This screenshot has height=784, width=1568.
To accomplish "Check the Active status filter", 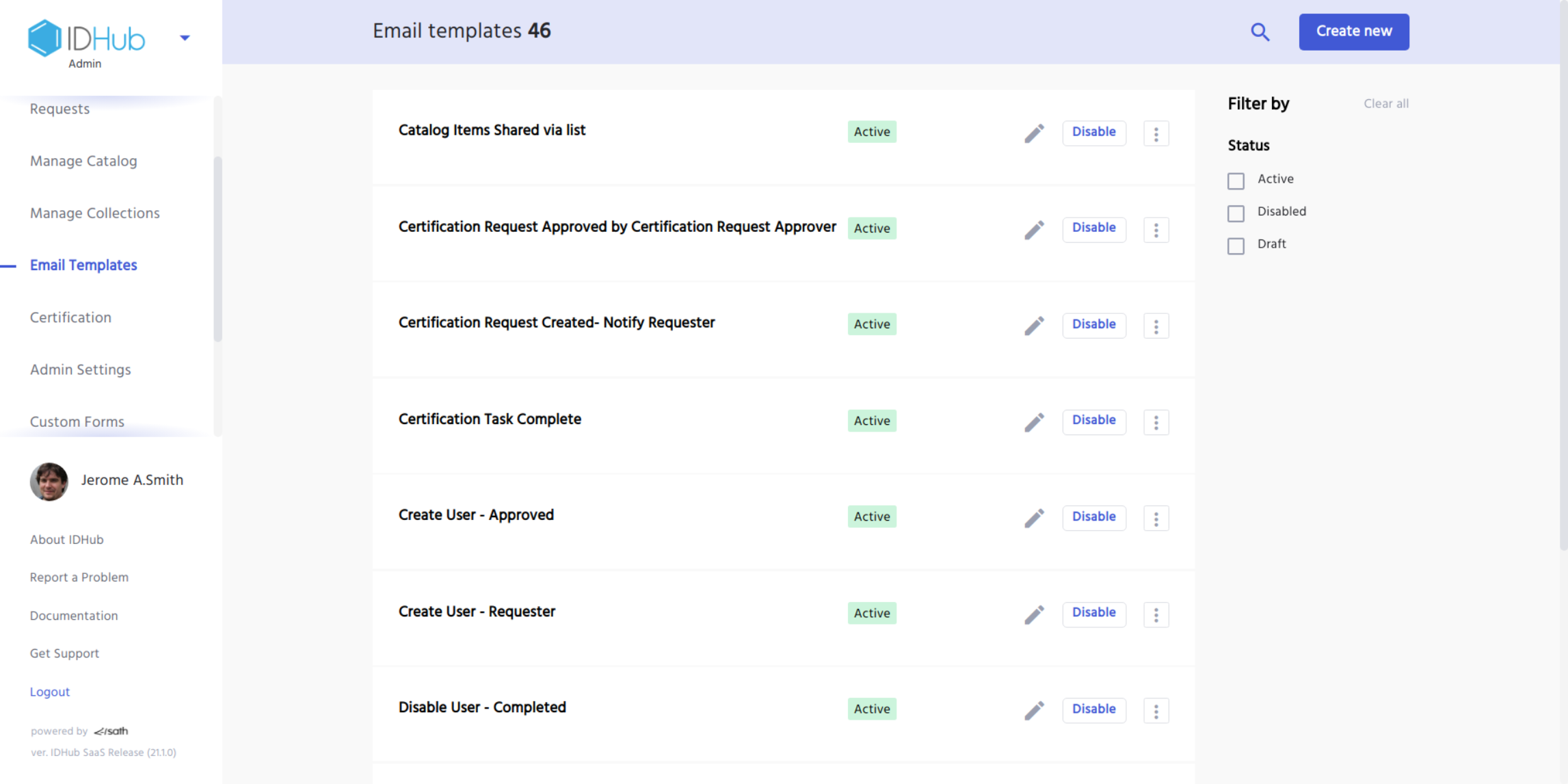I will [x=1236, y=181].
